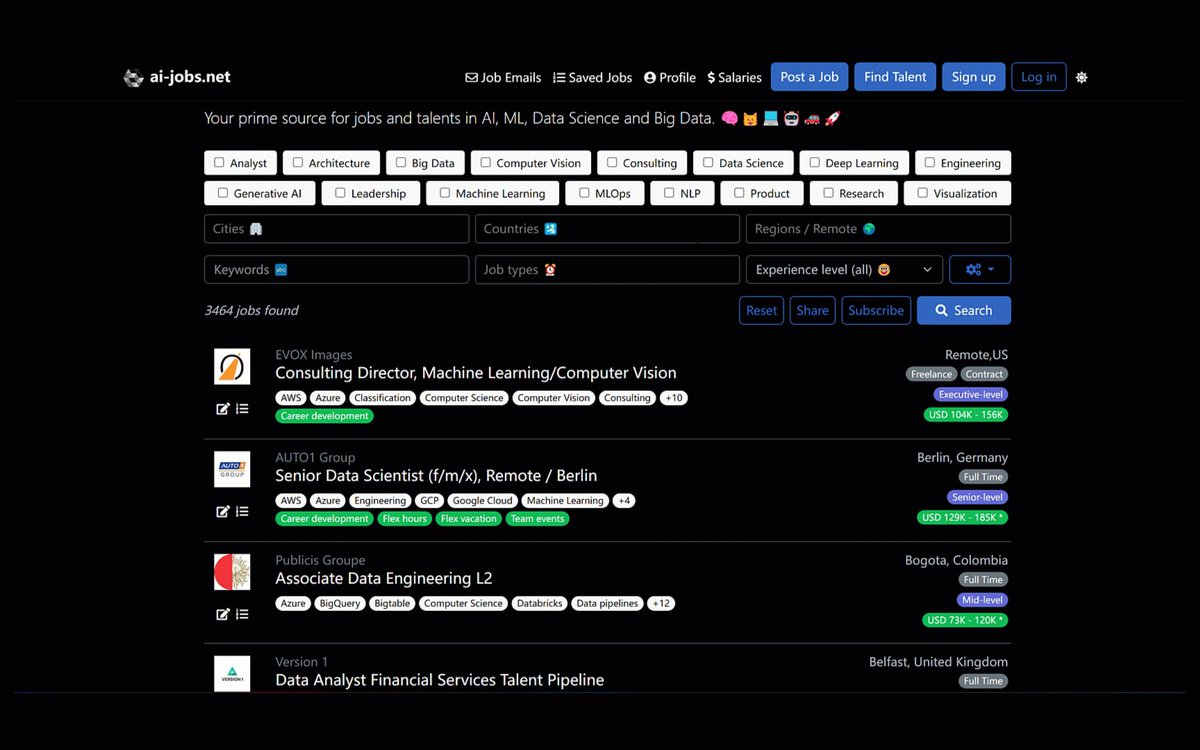Click the Find Talent button
Image resolution: width=1200 pixels, height=750 pixels.
pos(895,77)
